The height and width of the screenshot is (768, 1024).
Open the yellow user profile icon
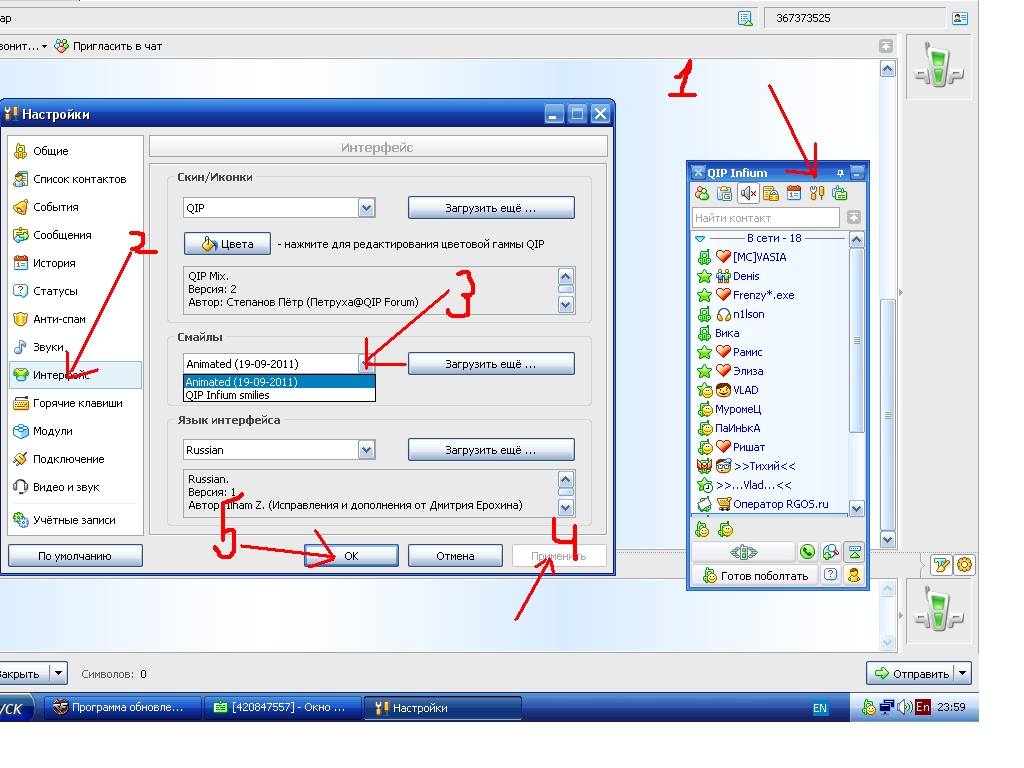(x=854, y=575)
